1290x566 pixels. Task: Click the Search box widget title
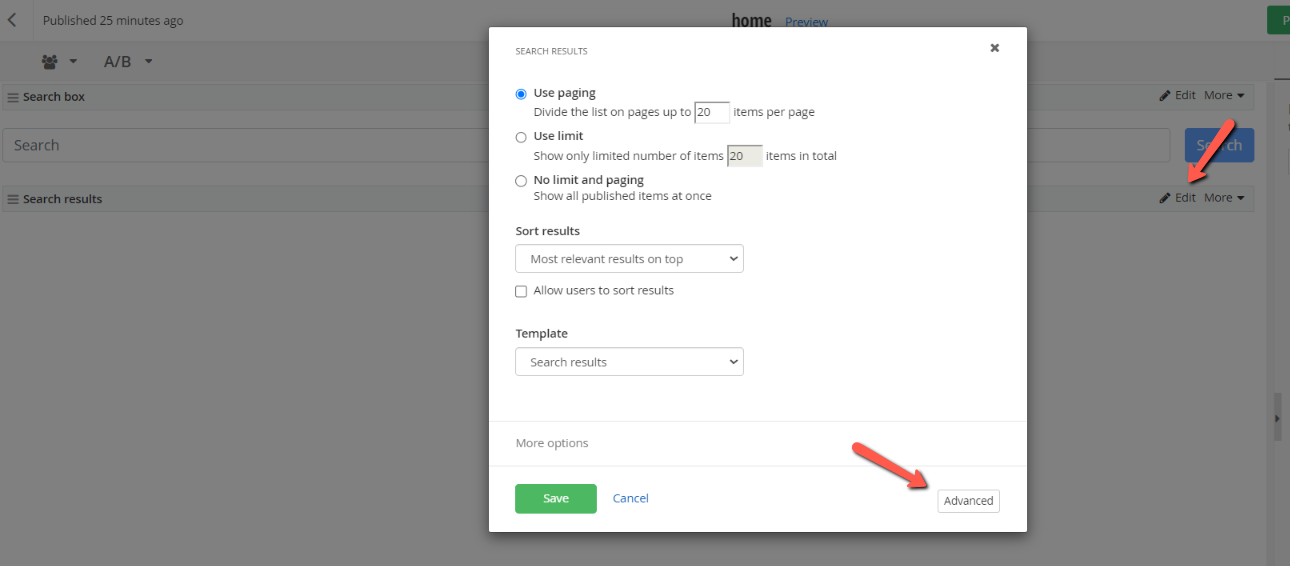54,97
